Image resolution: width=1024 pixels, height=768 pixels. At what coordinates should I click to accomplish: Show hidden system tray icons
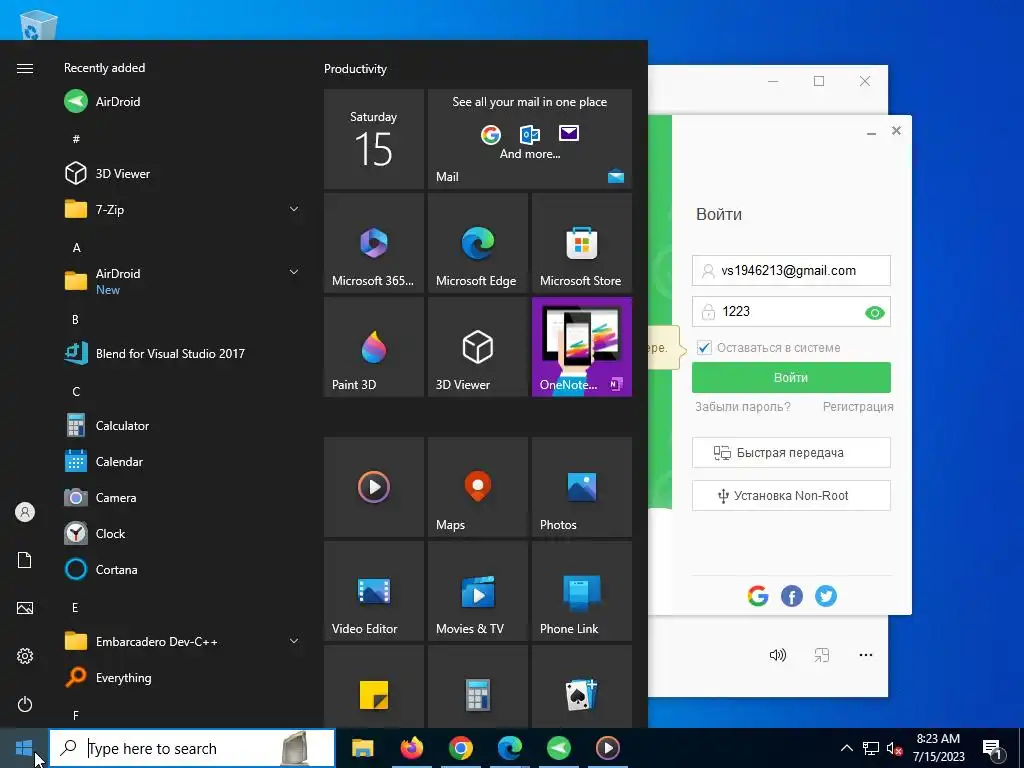846,748
